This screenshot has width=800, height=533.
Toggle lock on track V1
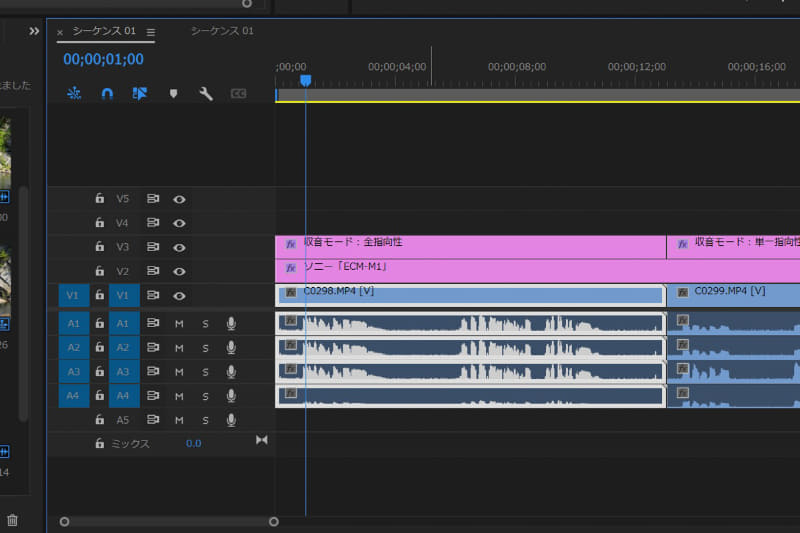click(x=99, y=295)
